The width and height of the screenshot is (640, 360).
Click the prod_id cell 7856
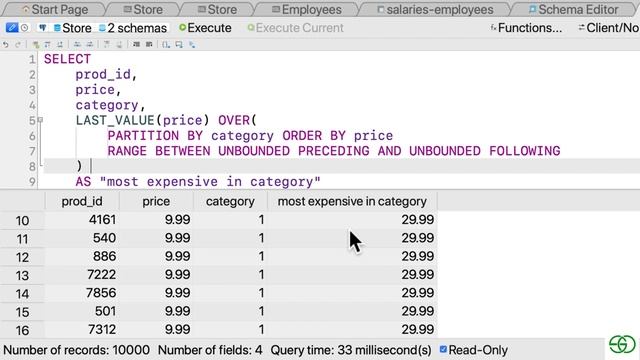pyautogui.click(x=82, y=293)
